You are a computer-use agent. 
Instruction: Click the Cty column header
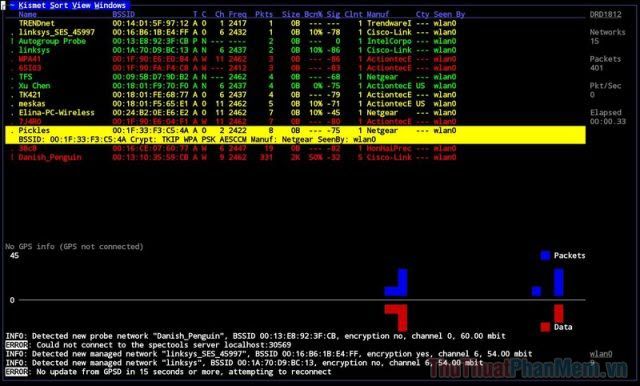(x=422, y=14)
